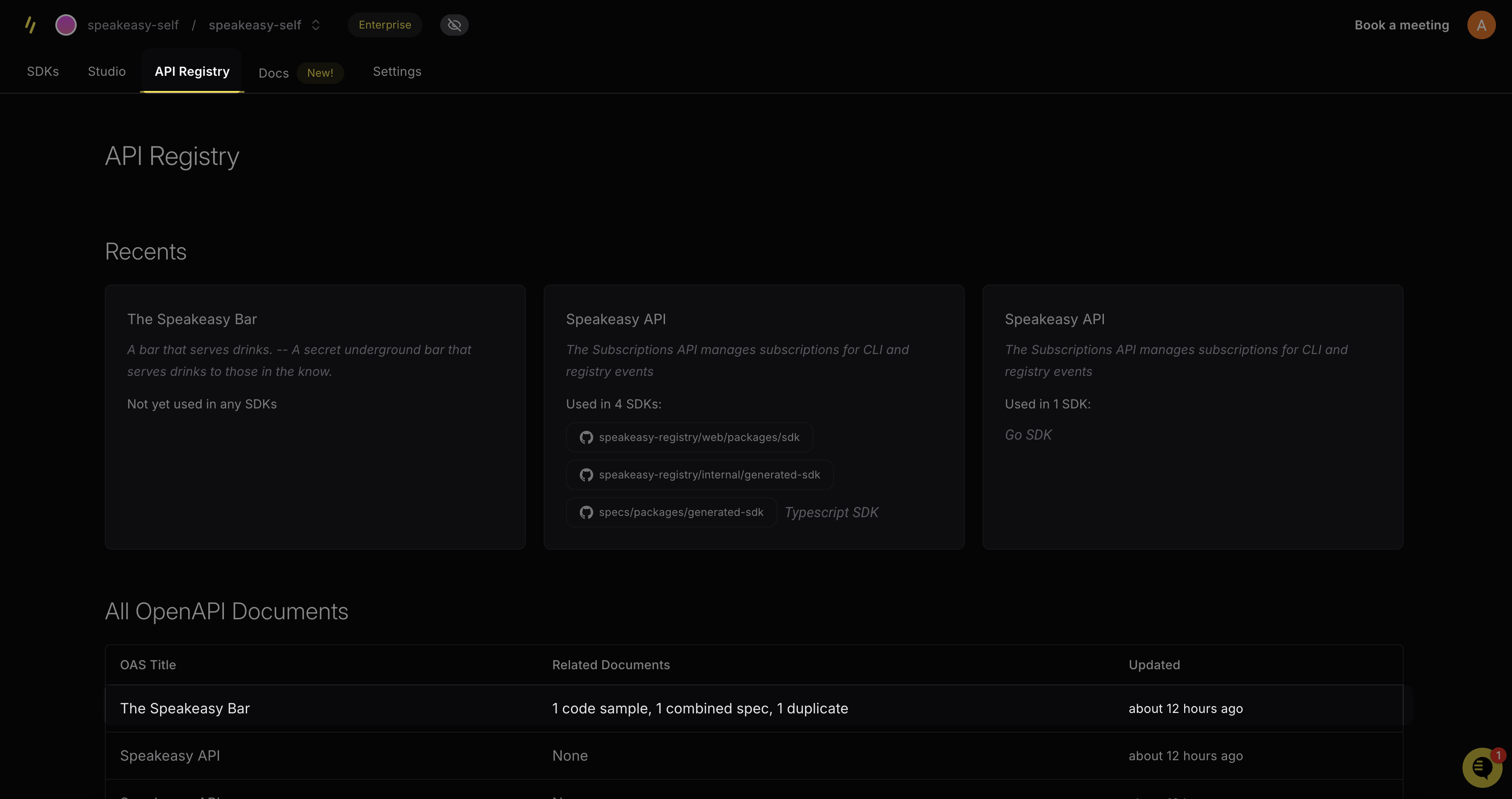This screenshot has height=799, width=1512.
Task: Click the purple organization avatar
Action: (66, 25)
